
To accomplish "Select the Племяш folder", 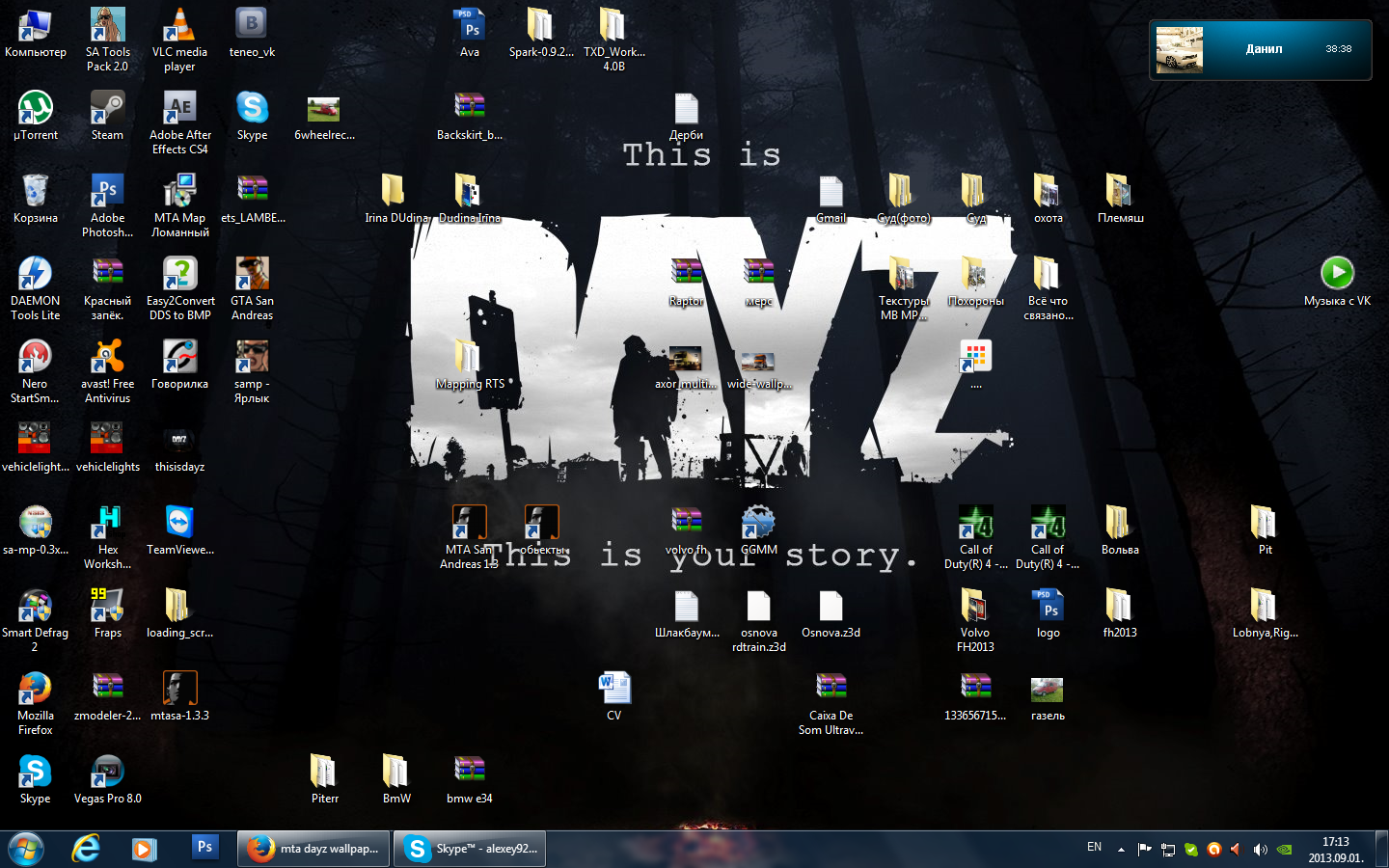I will 1120,200.
